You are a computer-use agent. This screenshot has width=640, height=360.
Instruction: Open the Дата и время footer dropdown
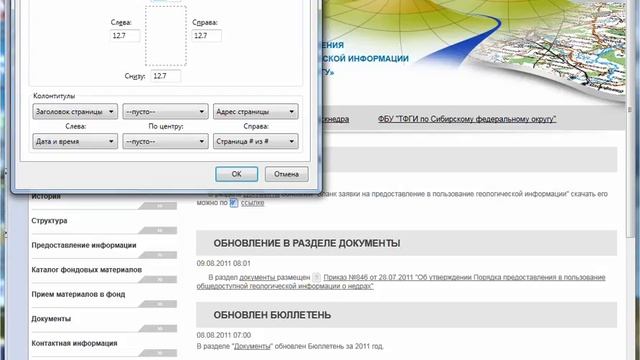click(75, 141)
